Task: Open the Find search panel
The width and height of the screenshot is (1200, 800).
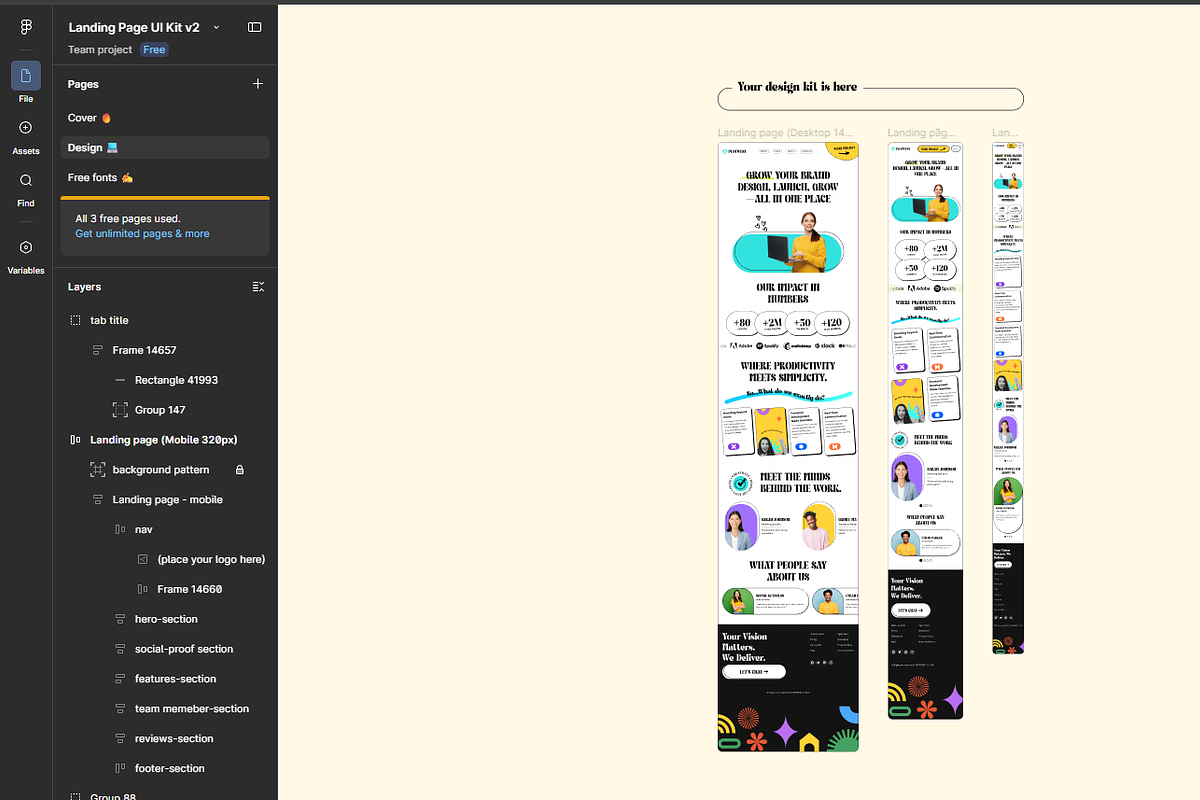Action: (26, 190)
